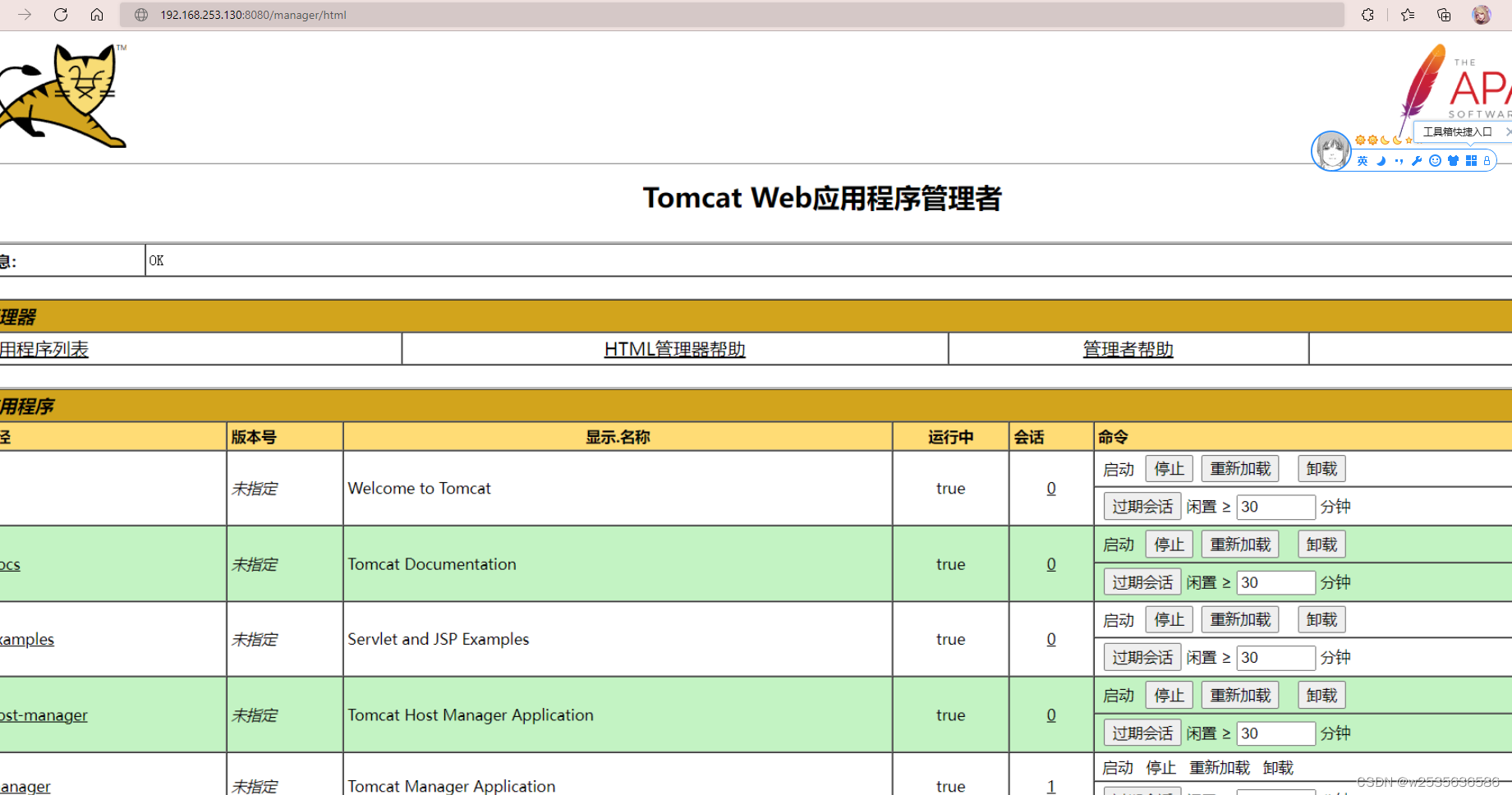Screen dimensions: 1512x795
Task: Click the IME lock icon
Action: (1487, 161)
